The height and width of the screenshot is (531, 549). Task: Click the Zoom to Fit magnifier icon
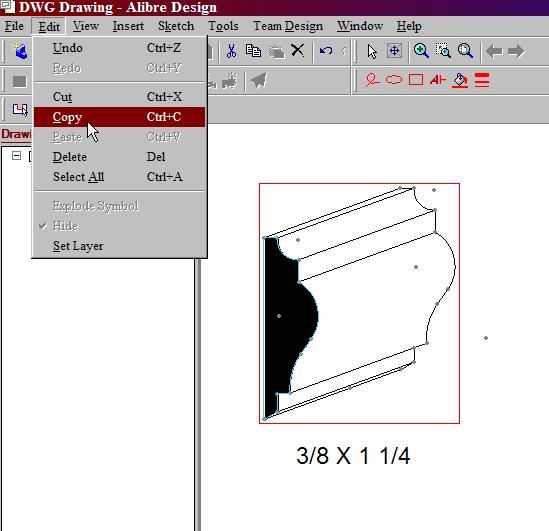coord(465,51)
